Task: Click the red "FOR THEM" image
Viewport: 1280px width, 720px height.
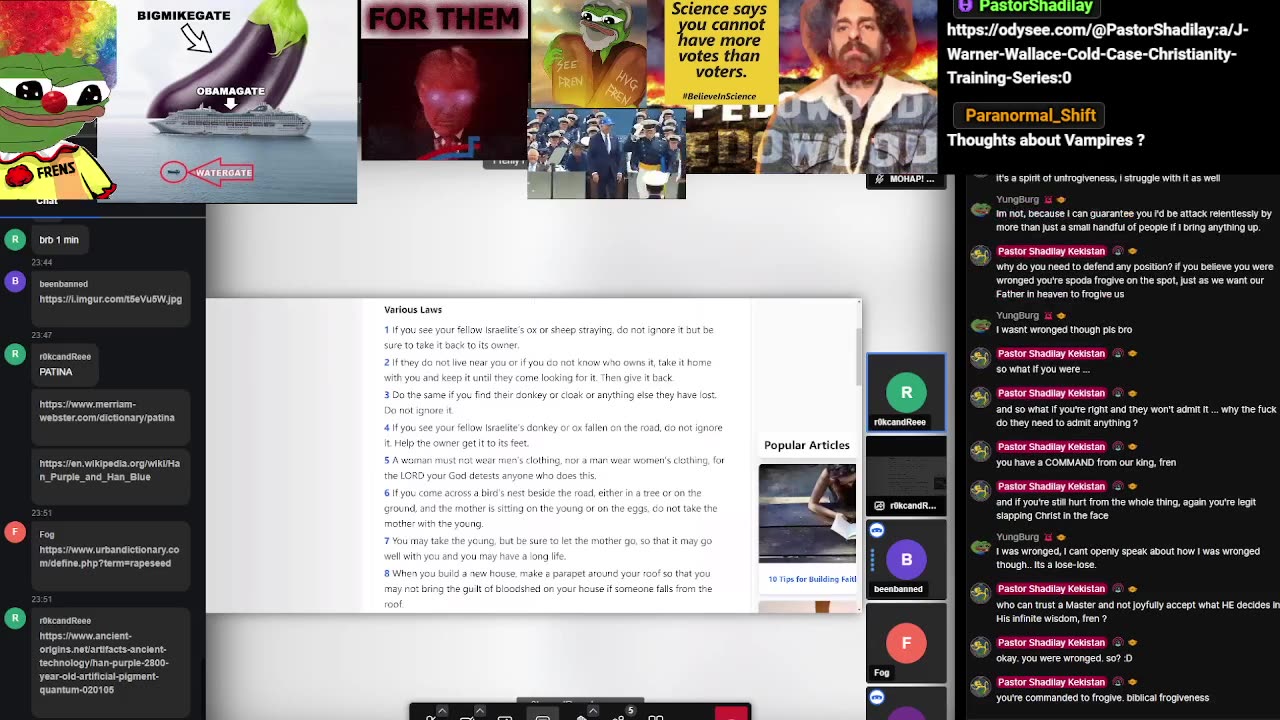Action: [x=444, y=80]
